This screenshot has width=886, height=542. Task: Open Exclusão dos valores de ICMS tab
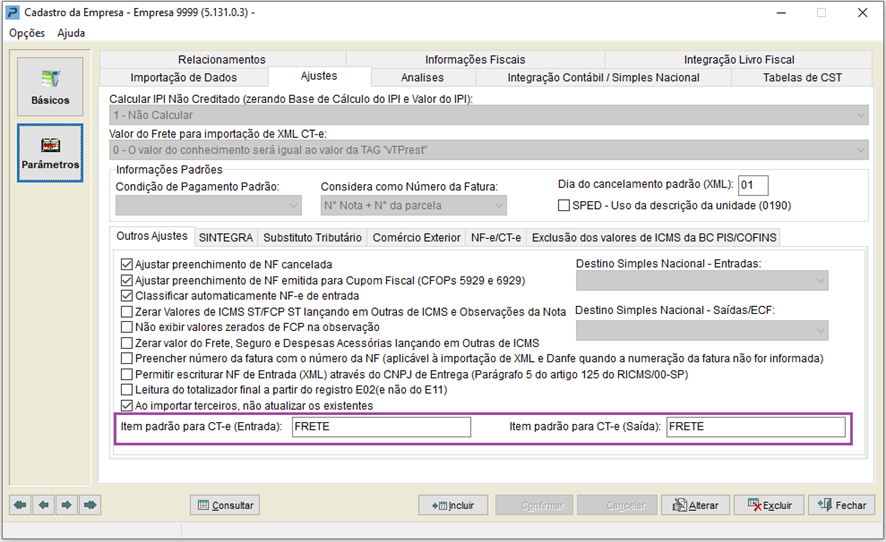pyautogui.click(x=654, y=238)
